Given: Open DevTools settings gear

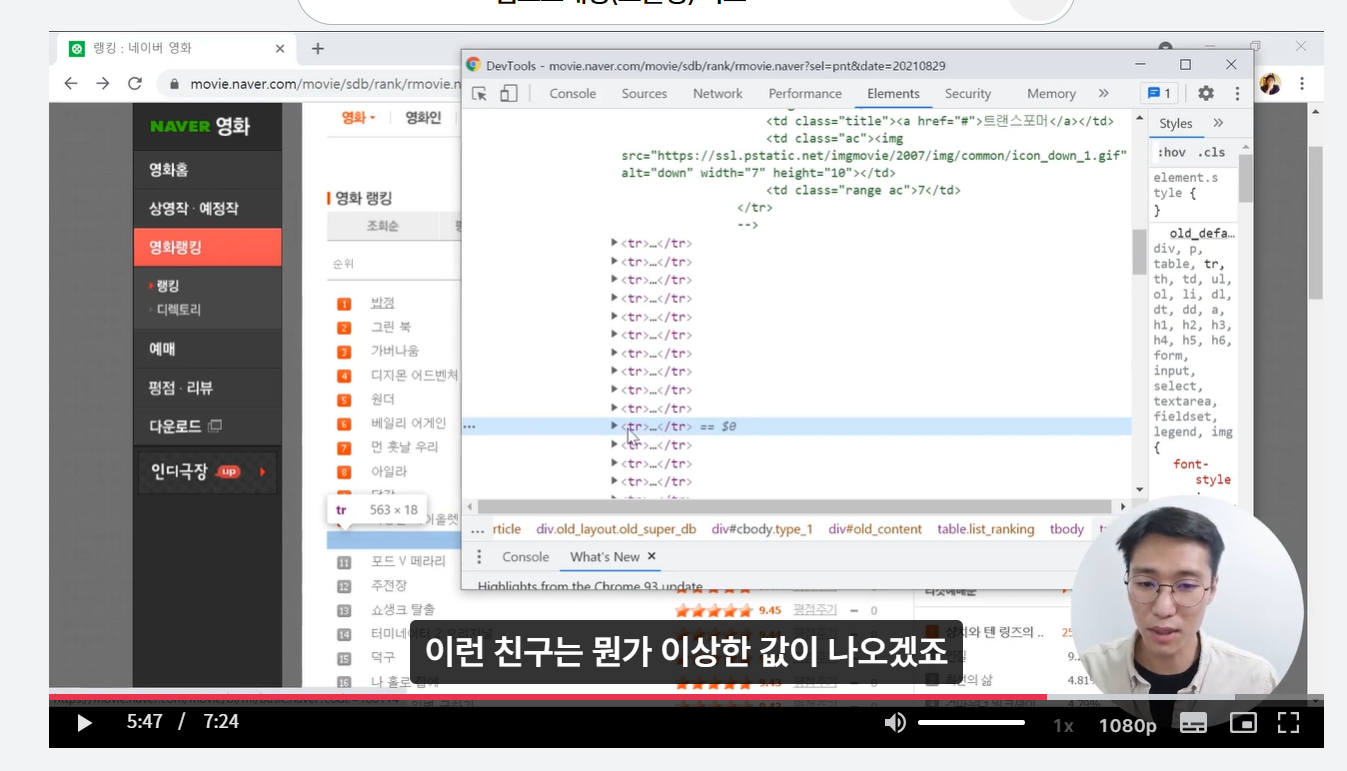Looking at the screenshot, I should point(1206,93).
